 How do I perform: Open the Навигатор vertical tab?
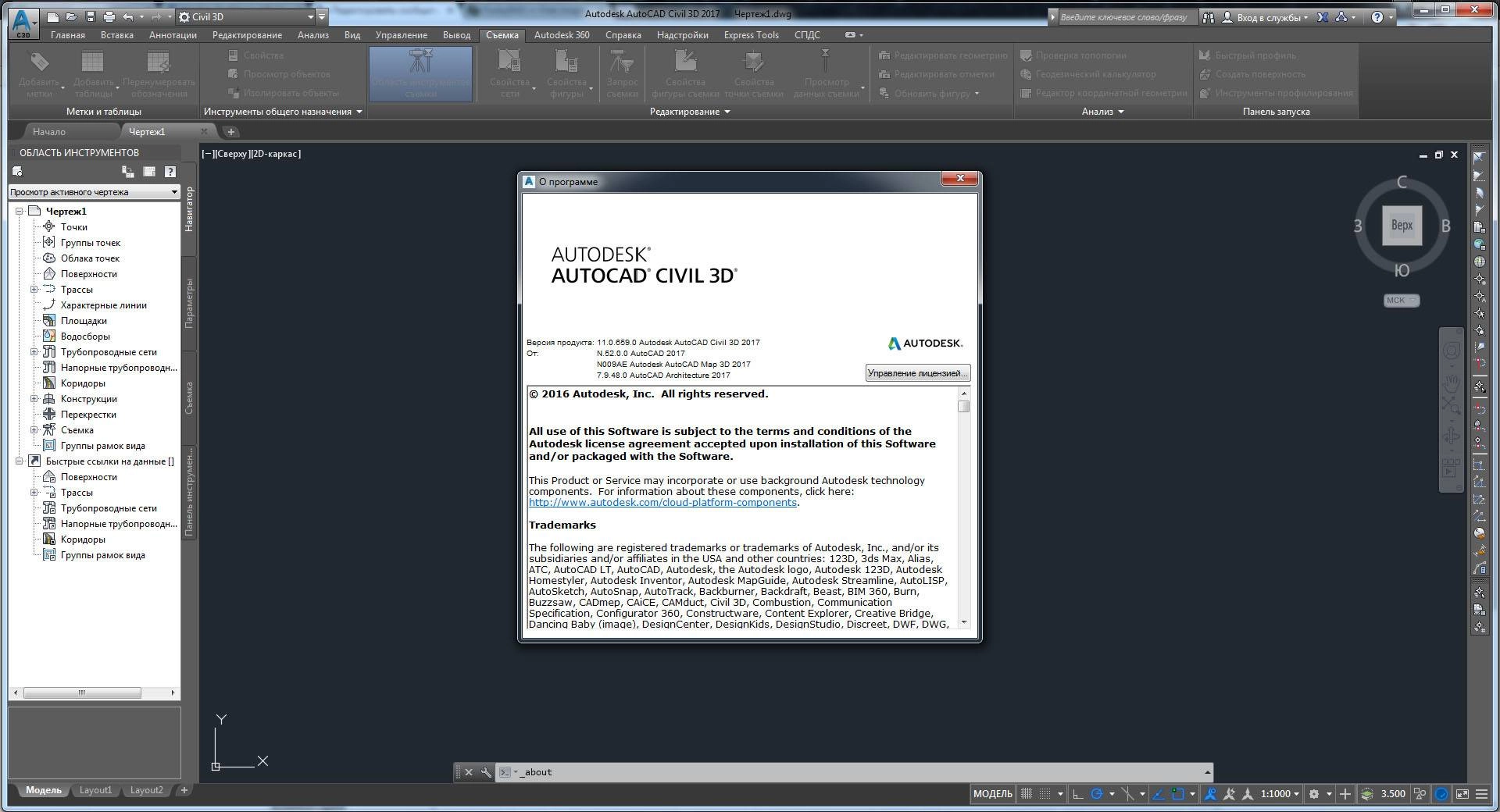[189, 209]
